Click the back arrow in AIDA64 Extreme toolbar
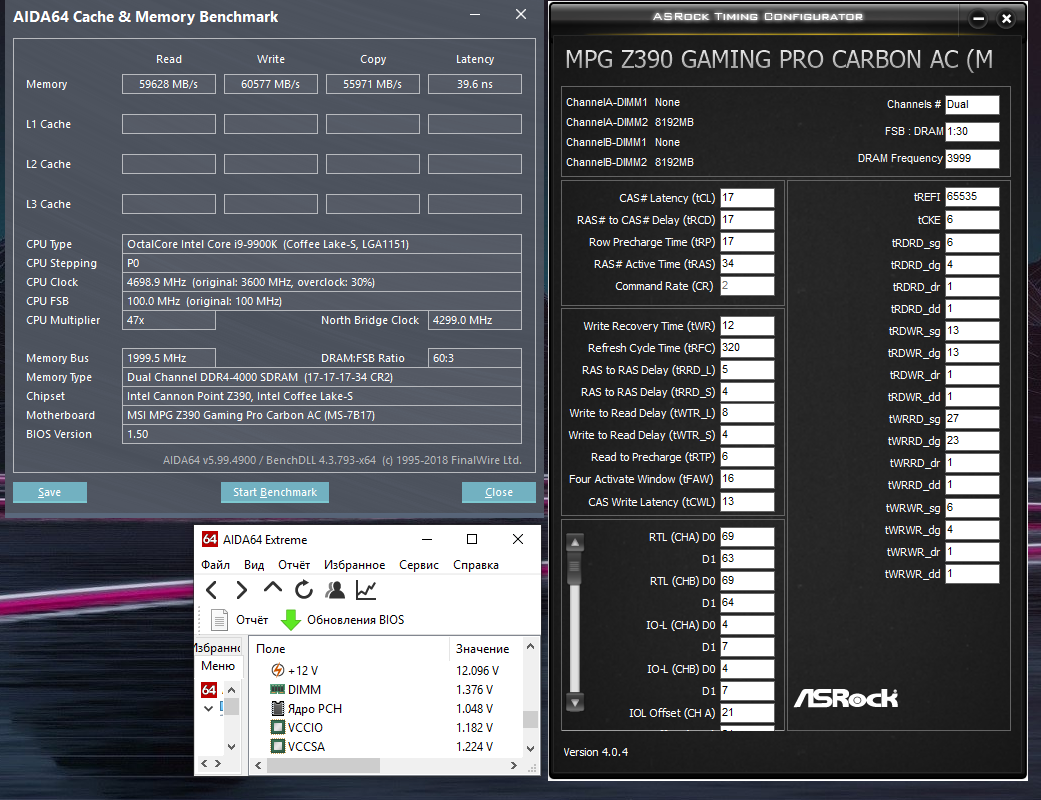 click(211, 590)
